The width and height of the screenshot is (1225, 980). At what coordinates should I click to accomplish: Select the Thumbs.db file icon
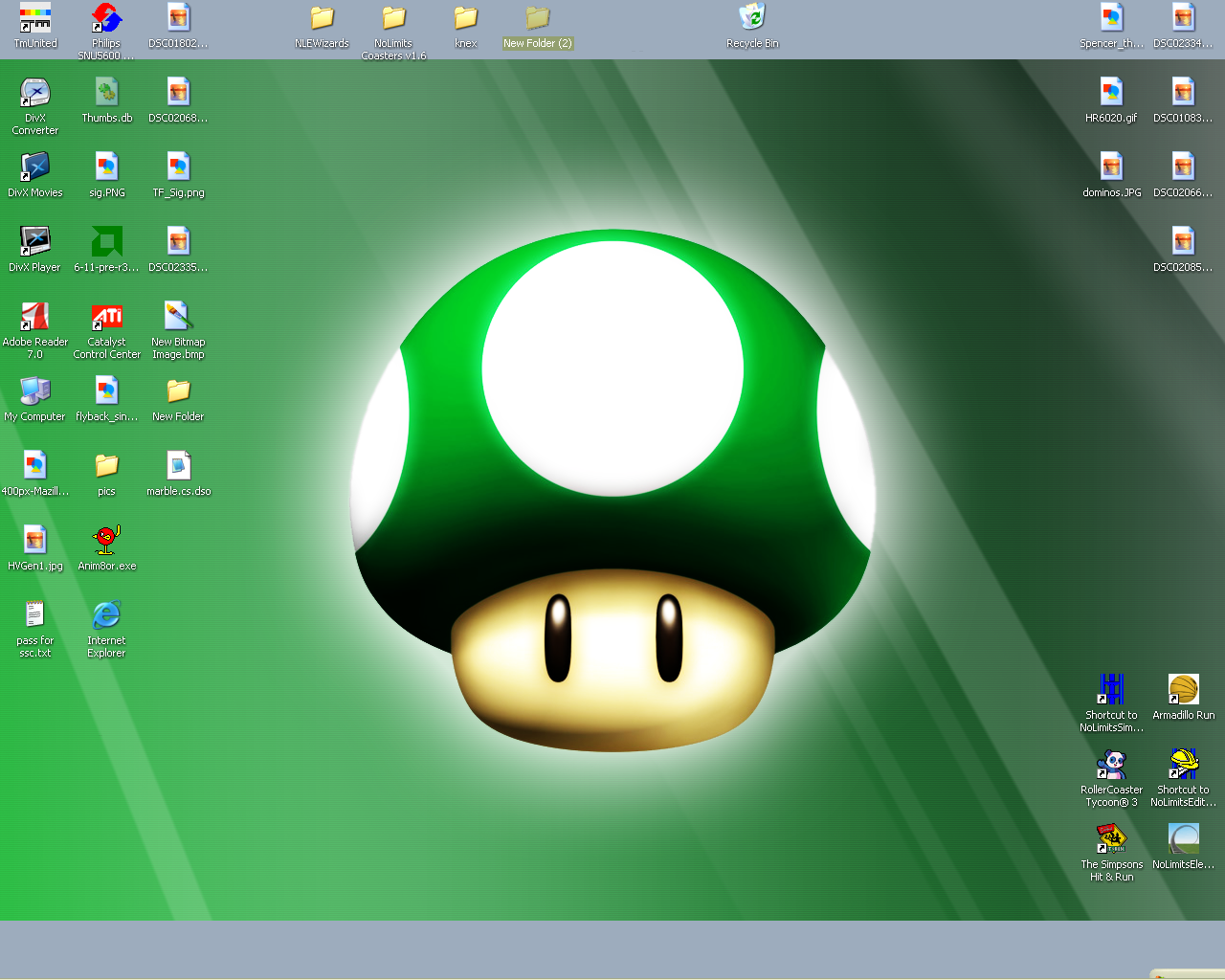click(106, 92)
